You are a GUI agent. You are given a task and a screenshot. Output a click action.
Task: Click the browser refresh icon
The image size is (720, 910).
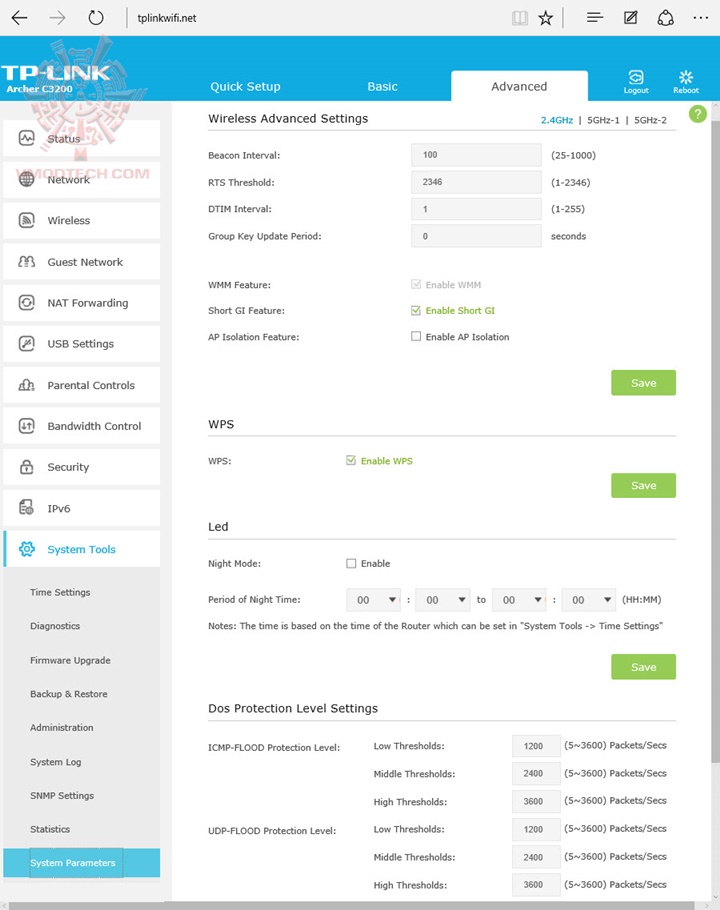[96, 18]
